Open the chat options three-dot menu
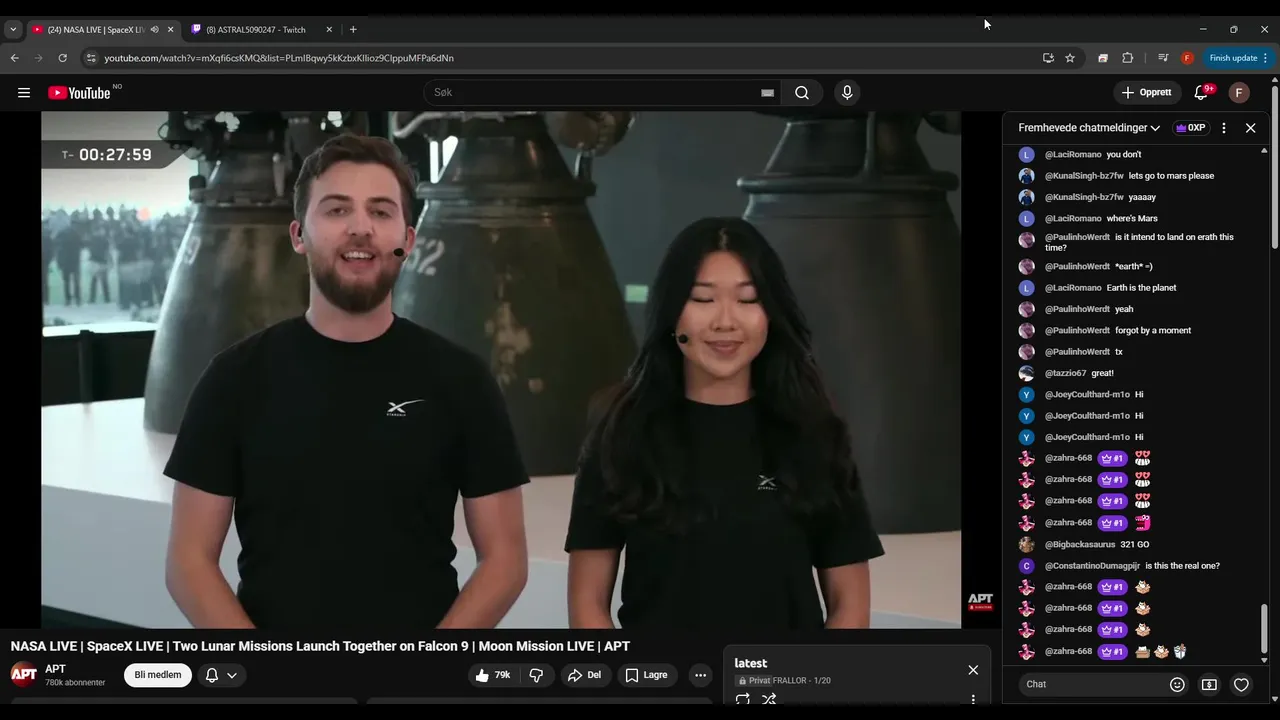1280x720 pixels. (x=1224, y=128)
